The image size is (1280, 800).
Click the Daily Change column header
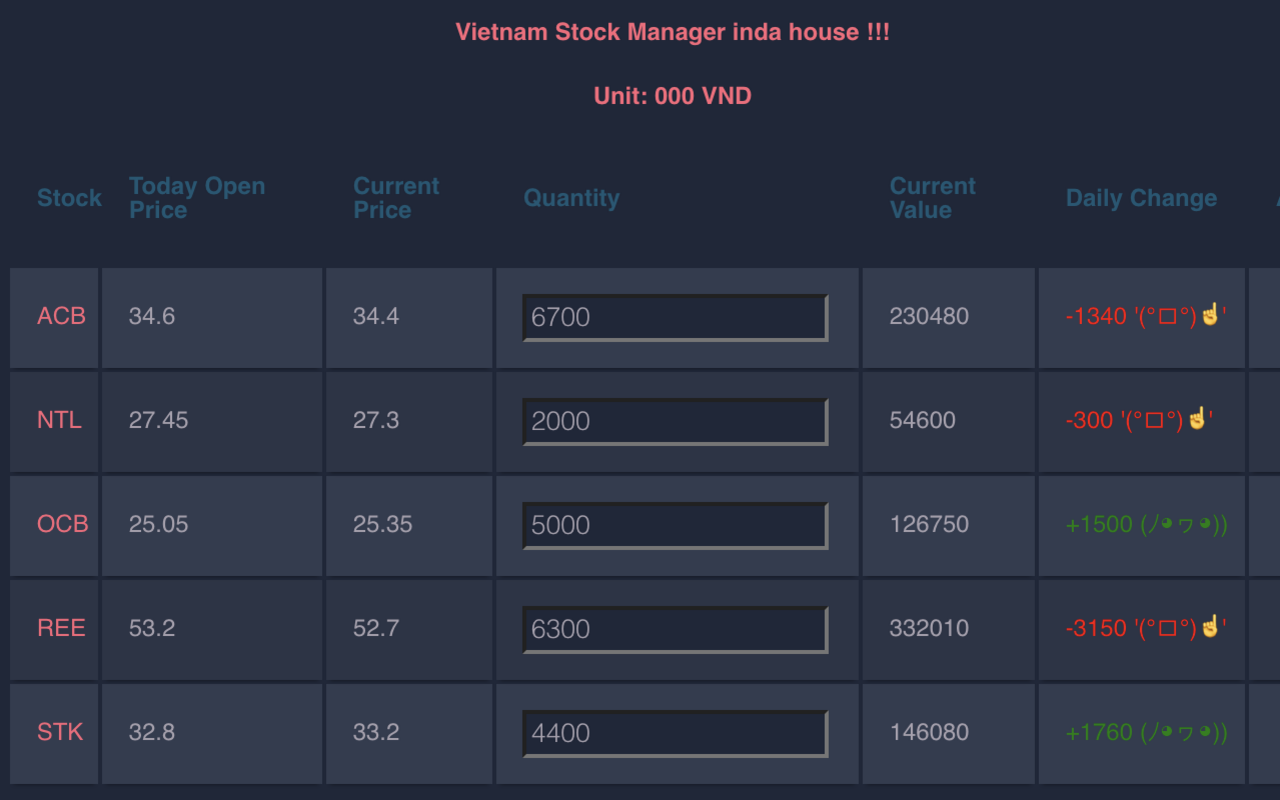pos(1141,198)
